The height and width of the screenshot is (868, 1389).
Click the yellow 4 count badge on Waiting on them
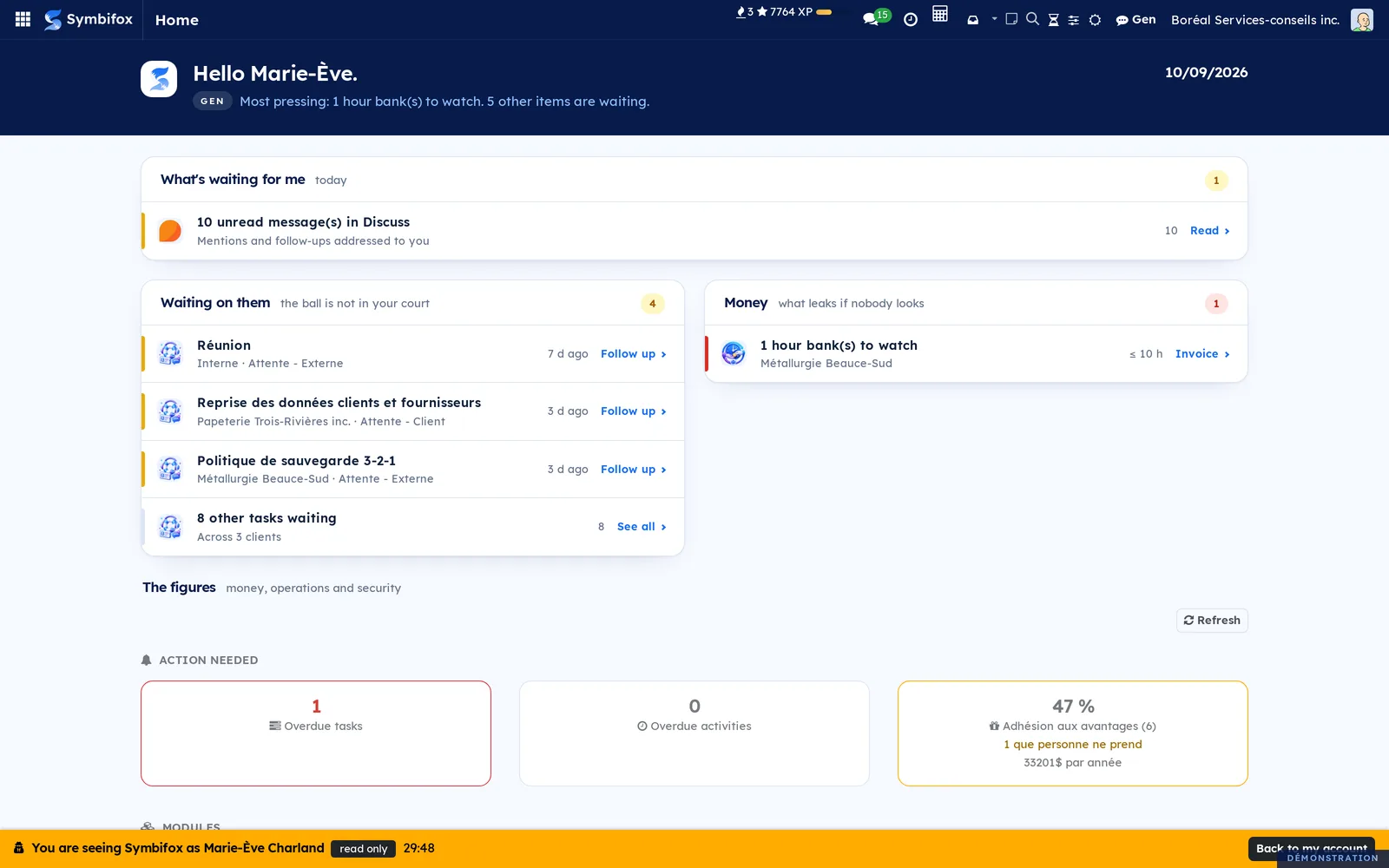tap(653, 304)
